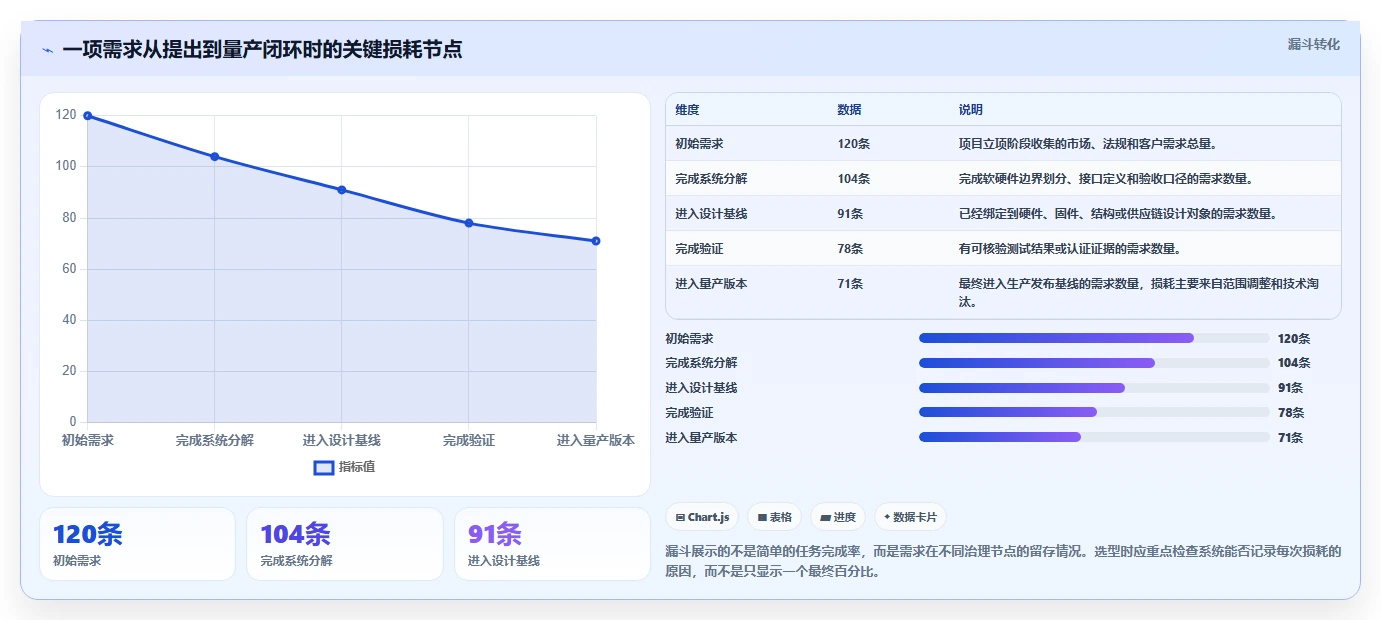Click the chart data point for 完成系统分解
Screen dimensions: 1381x620
pos(215,157)
